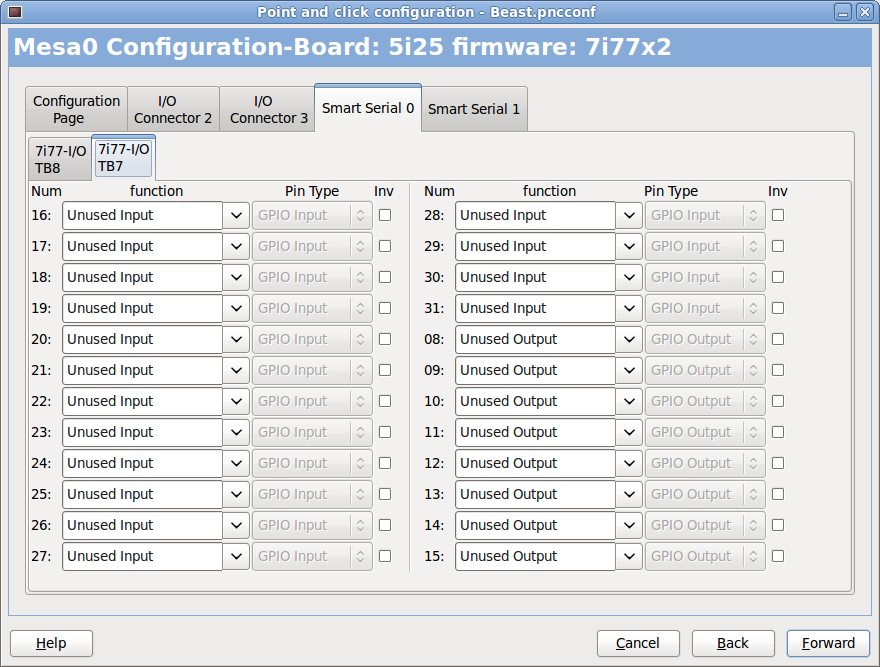Screen dimensions: 880x667
Task: Open function dropdown arrow for pin 21
Action: (236, 371)
